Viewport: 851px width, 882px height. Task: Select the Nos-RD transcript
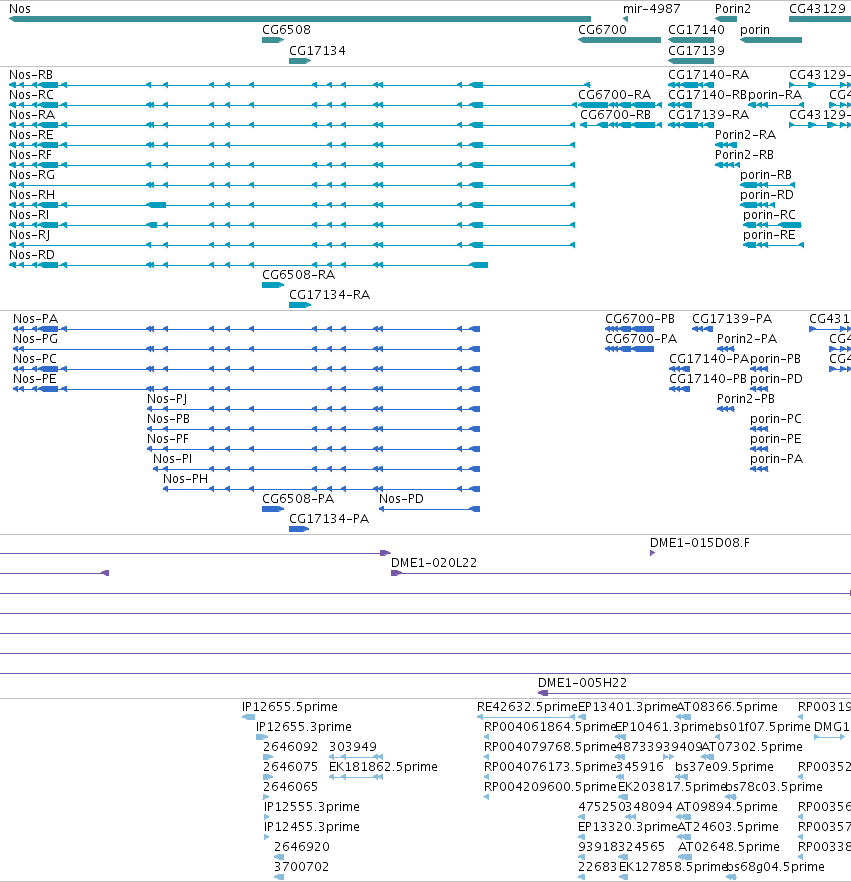click(x=249, y=265)
